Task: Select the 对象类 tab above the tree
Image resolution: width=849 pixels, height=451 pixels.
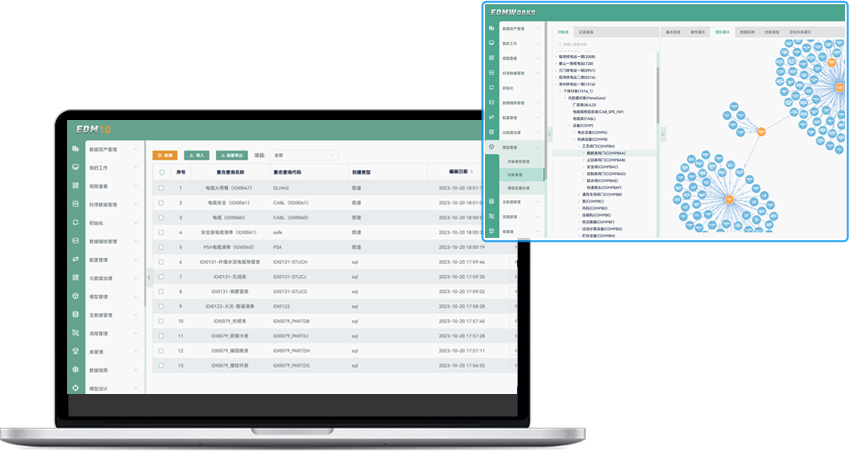Action: tap(563, 32)
